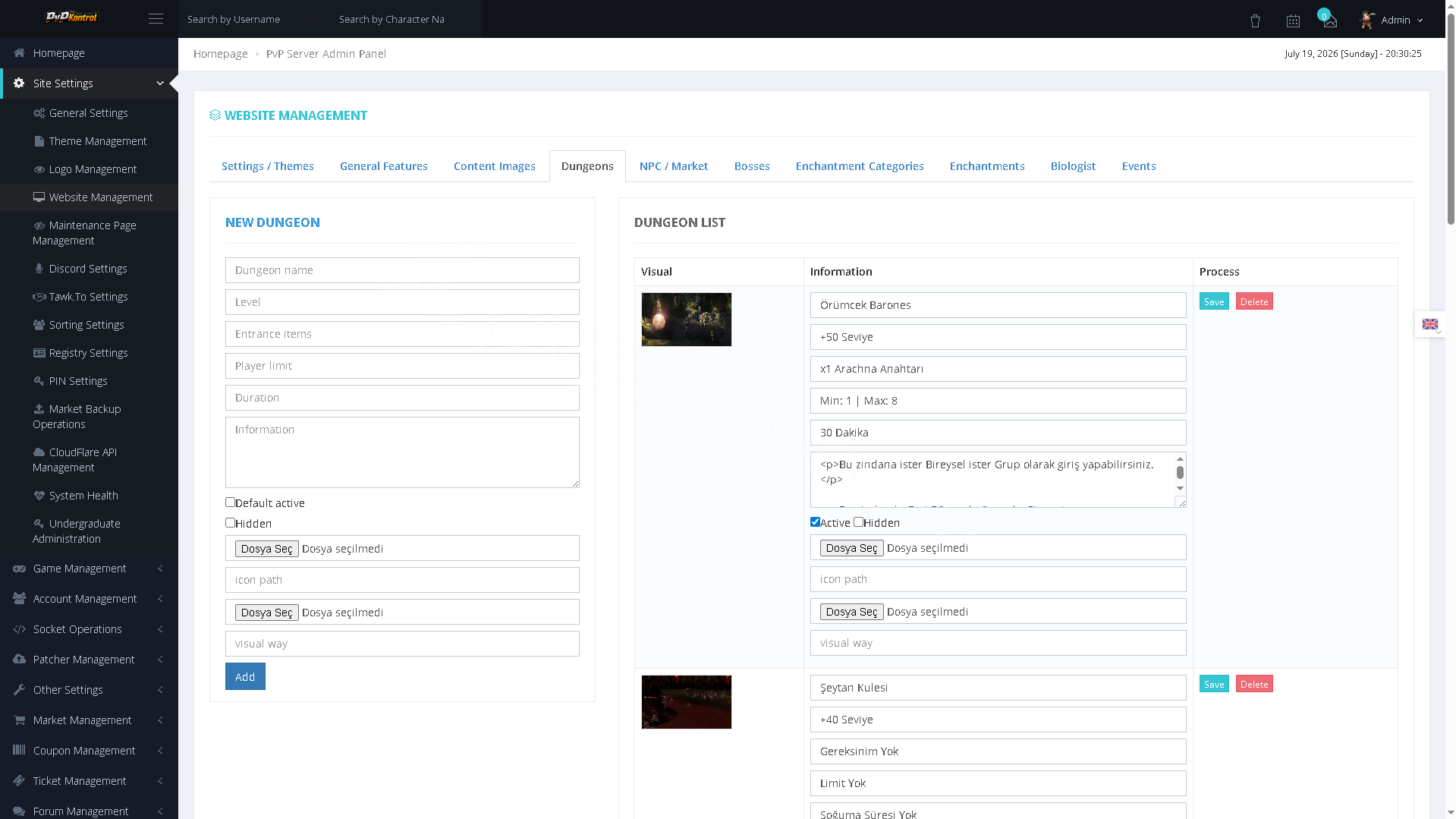Switch to NPC / Market tab
Image resolution: width=1456 pixels, height=819 pixels.
[x=674, y=166]
